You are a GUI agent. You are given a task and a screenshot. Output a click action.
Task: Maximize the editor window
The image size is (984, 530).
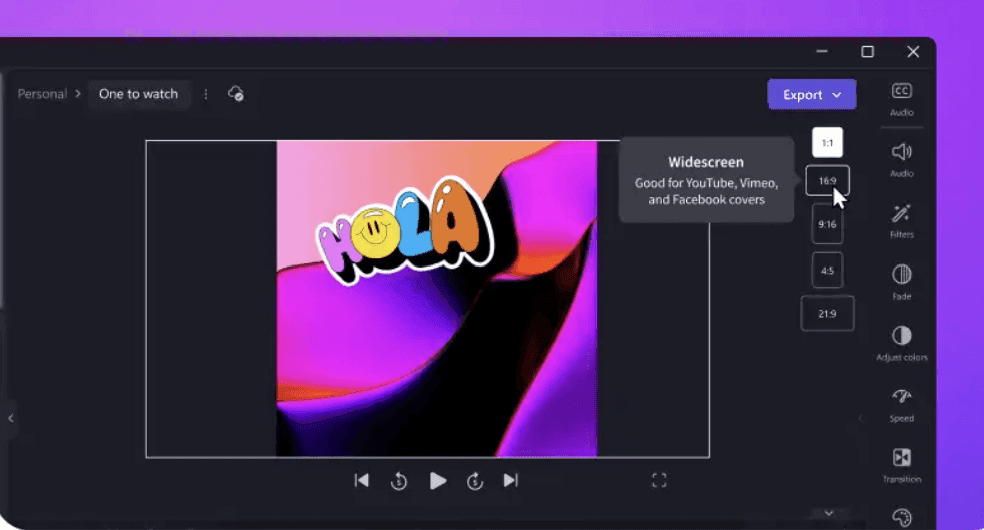click(867, 51)
